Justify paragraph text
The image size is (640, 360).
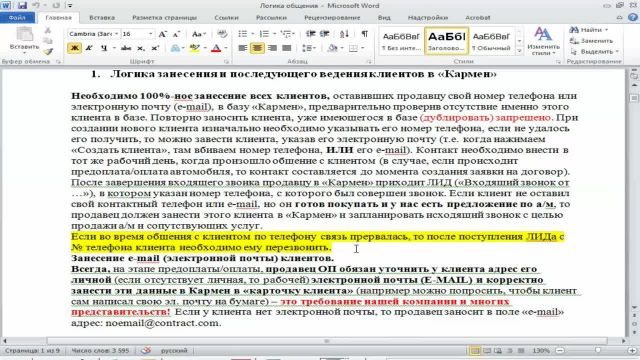pyautogui.click(x=287, y=48)
